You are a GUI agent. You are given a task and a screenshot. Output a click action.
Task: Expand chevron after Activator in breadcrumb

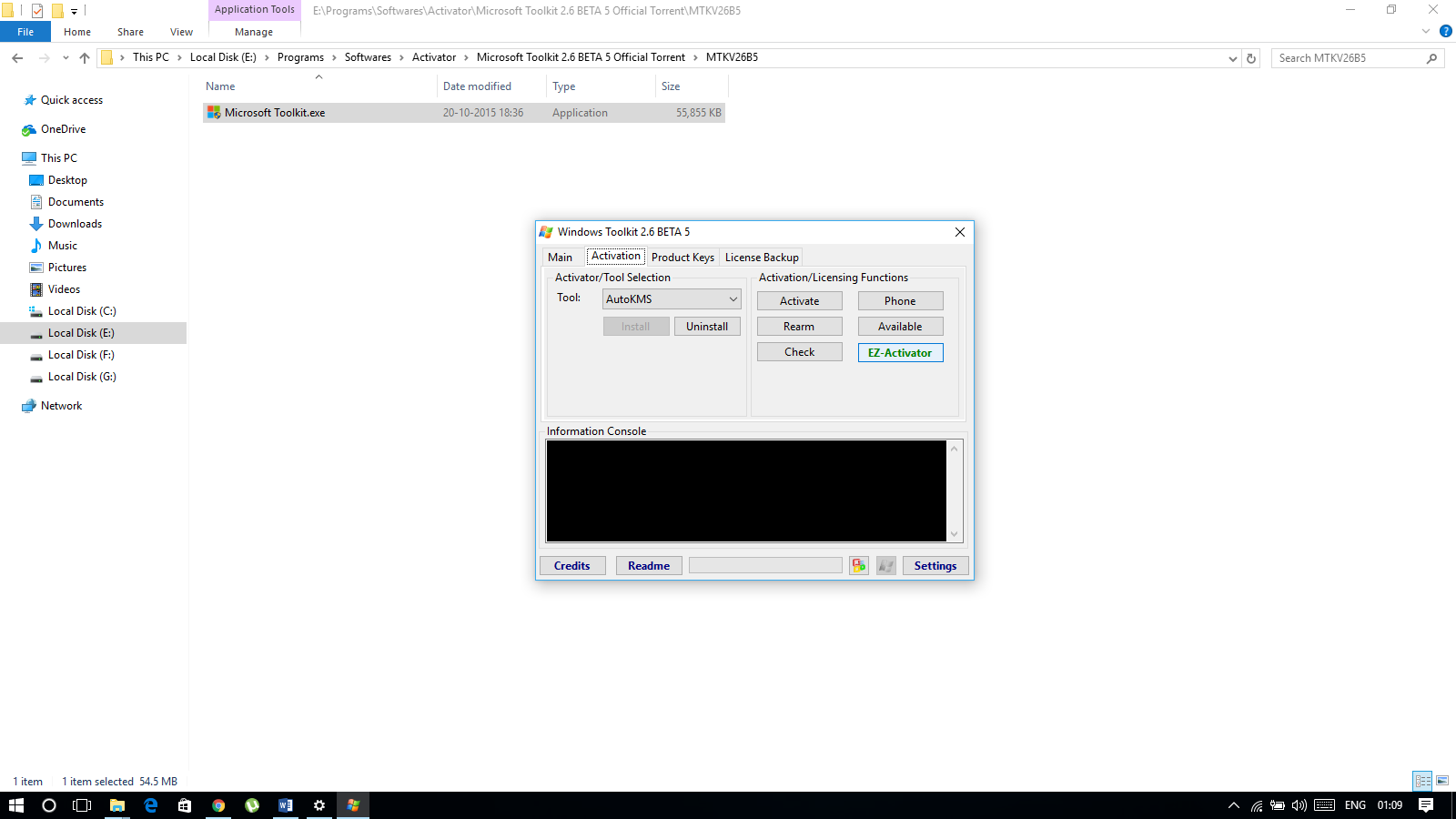[466, 57]
